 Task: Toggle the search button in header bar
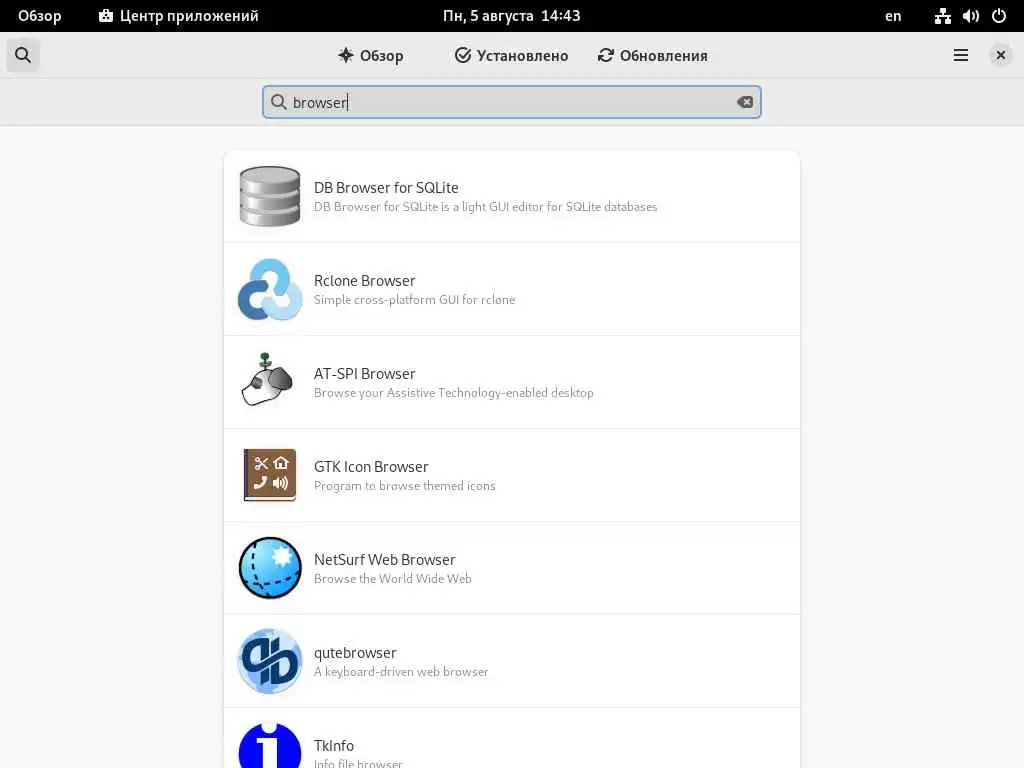(x=23, y=56)
